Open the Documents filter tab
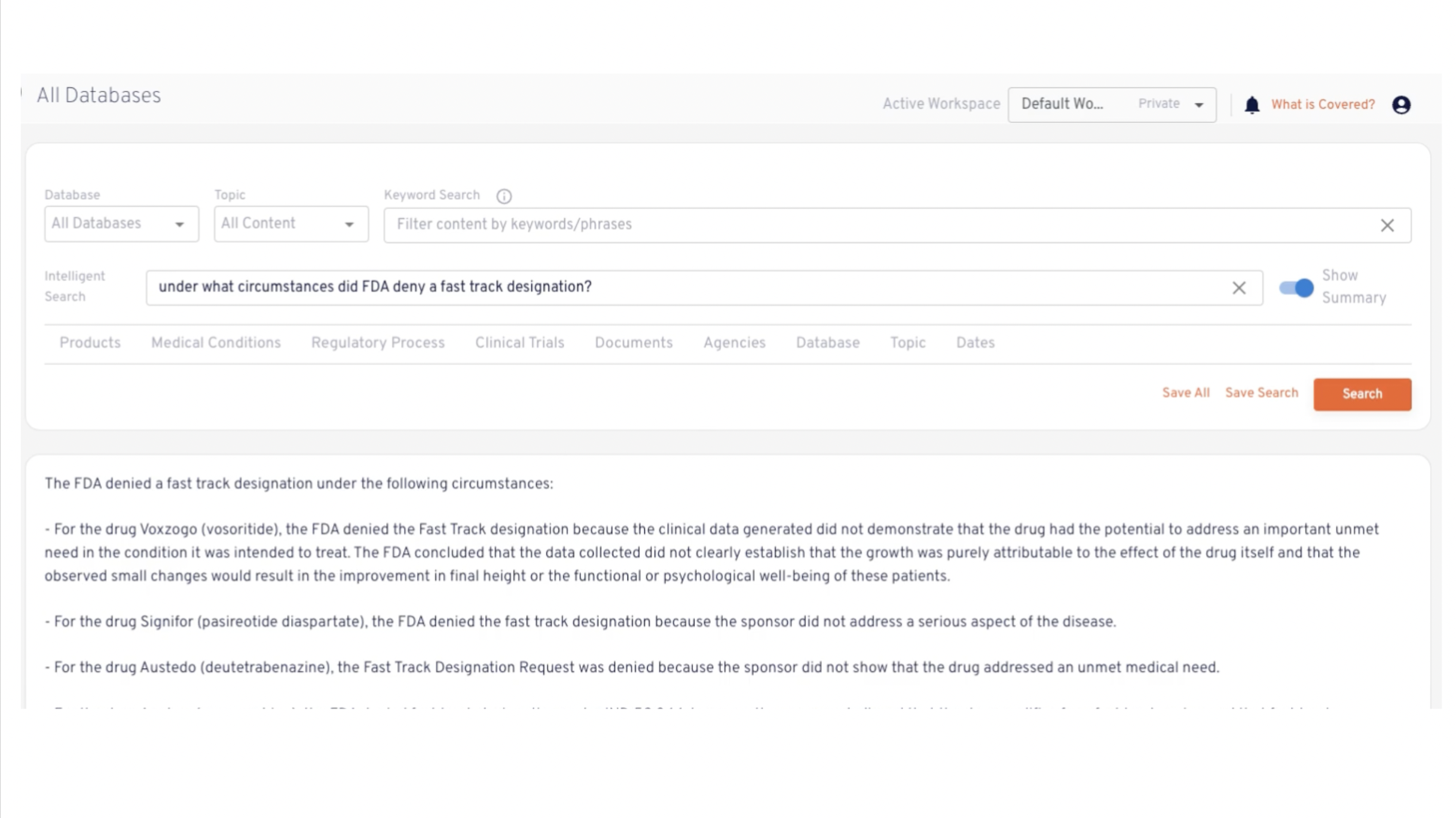Image resolution: width=1456 pixels, height=818 pixels. (x=634, y=343)
